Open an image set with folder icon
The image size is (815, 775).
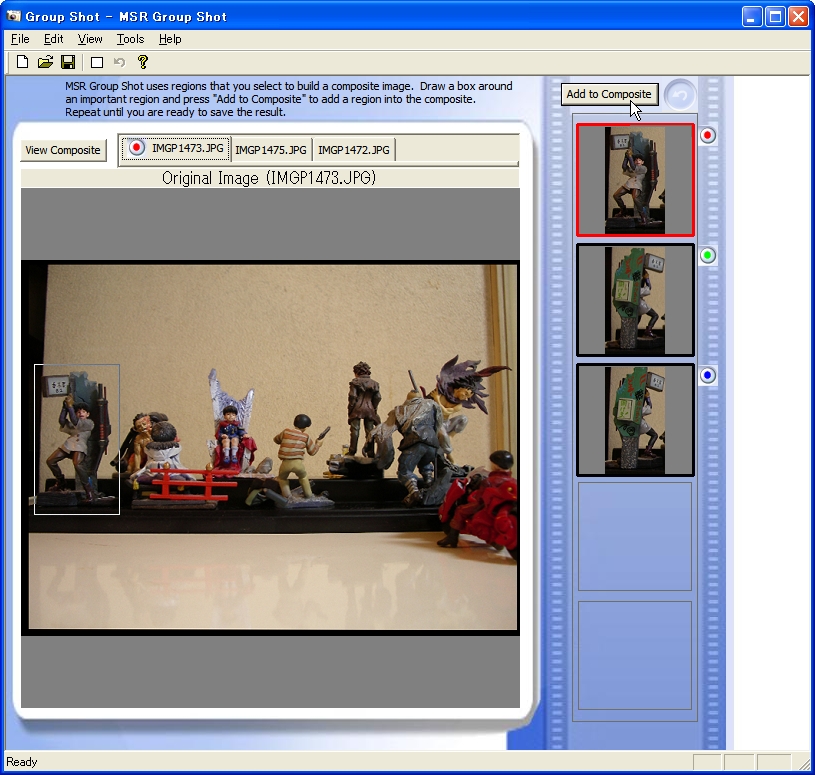click(45, 62)
